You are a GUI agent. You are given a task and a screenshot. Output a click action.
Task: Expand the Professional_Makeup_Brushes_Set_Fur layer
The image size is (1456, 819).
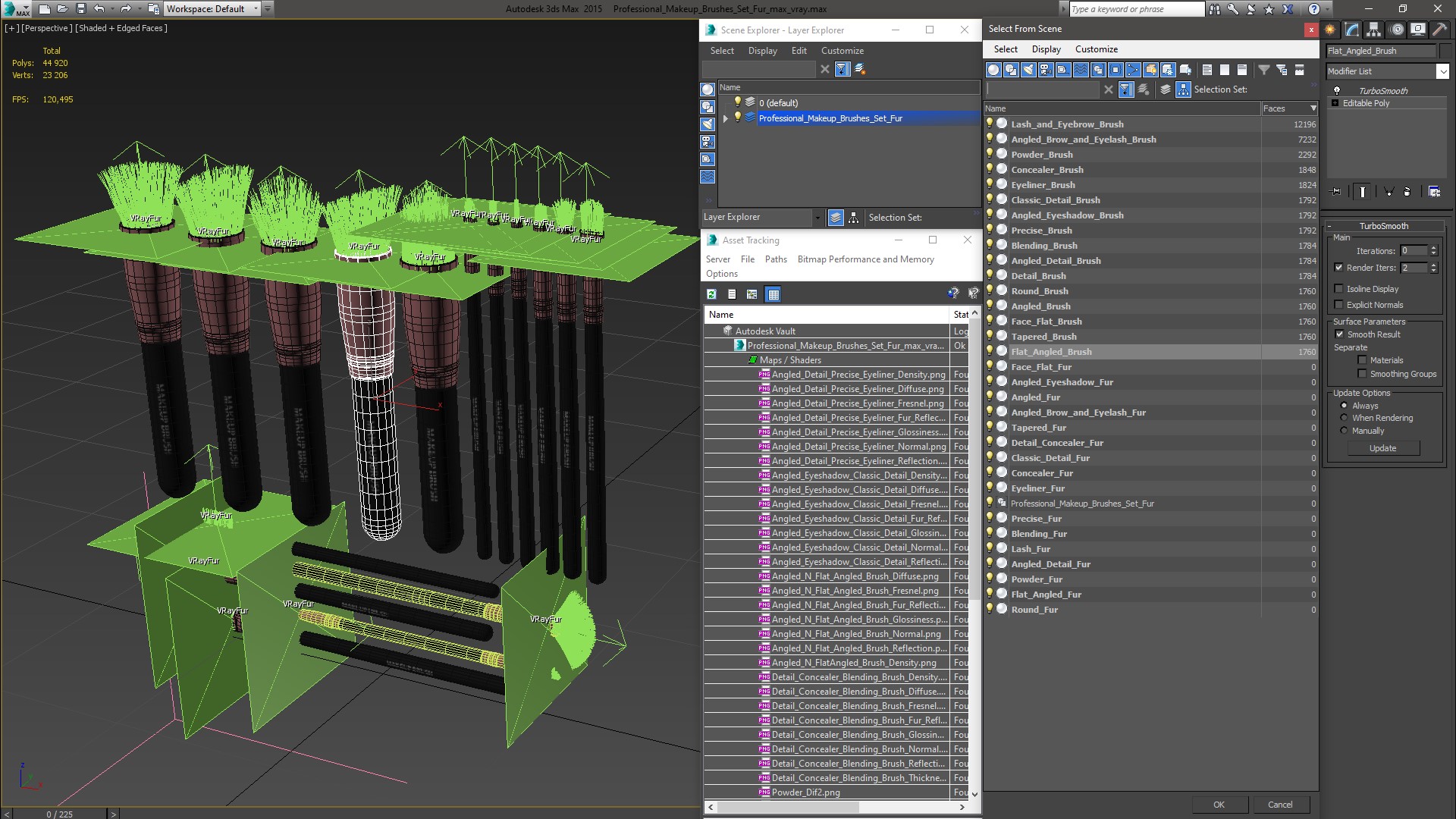(x=725, y=118)
